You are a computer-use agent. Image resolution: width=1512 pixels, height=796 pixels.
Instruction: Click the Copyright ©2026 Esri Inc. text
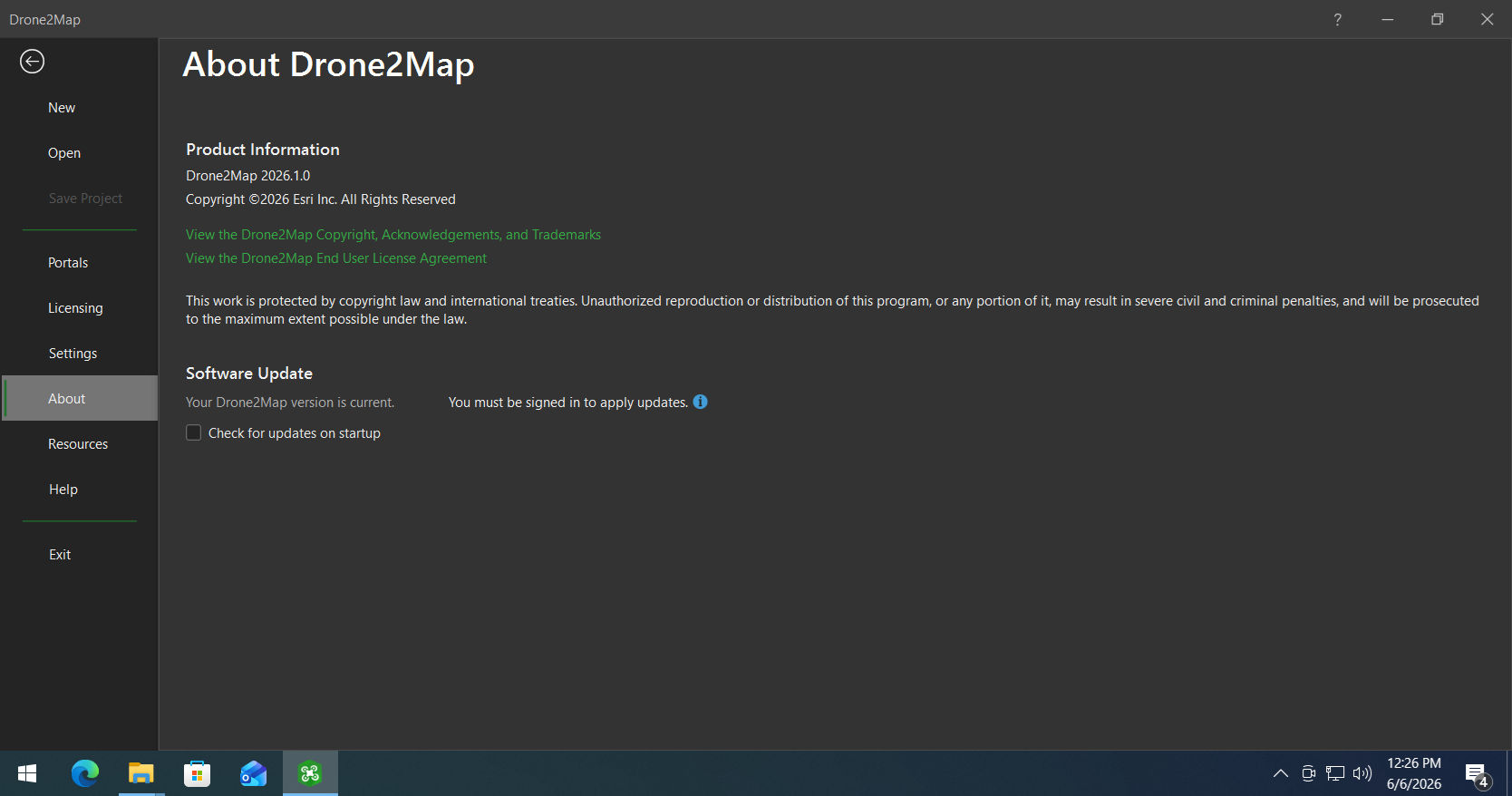tap(321, 199)
